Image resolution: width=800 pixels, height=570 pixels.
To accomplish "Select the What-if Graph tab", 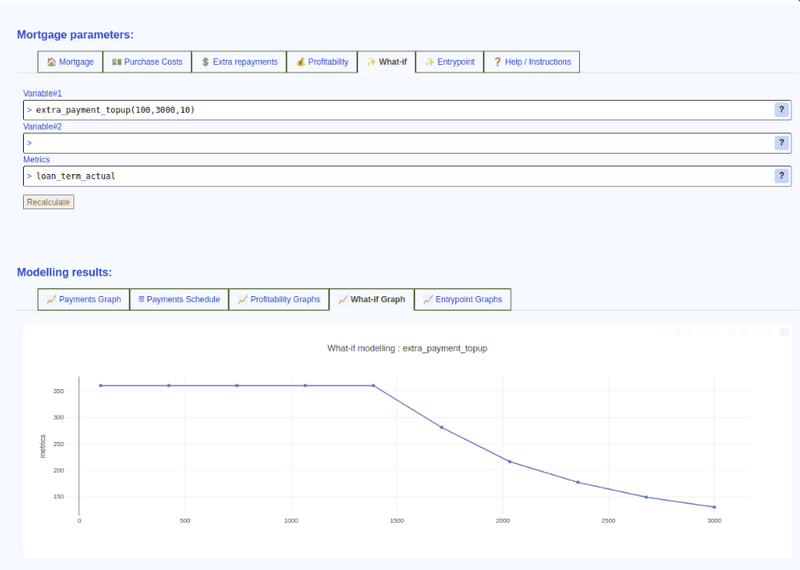I will [x=372, y=299].
